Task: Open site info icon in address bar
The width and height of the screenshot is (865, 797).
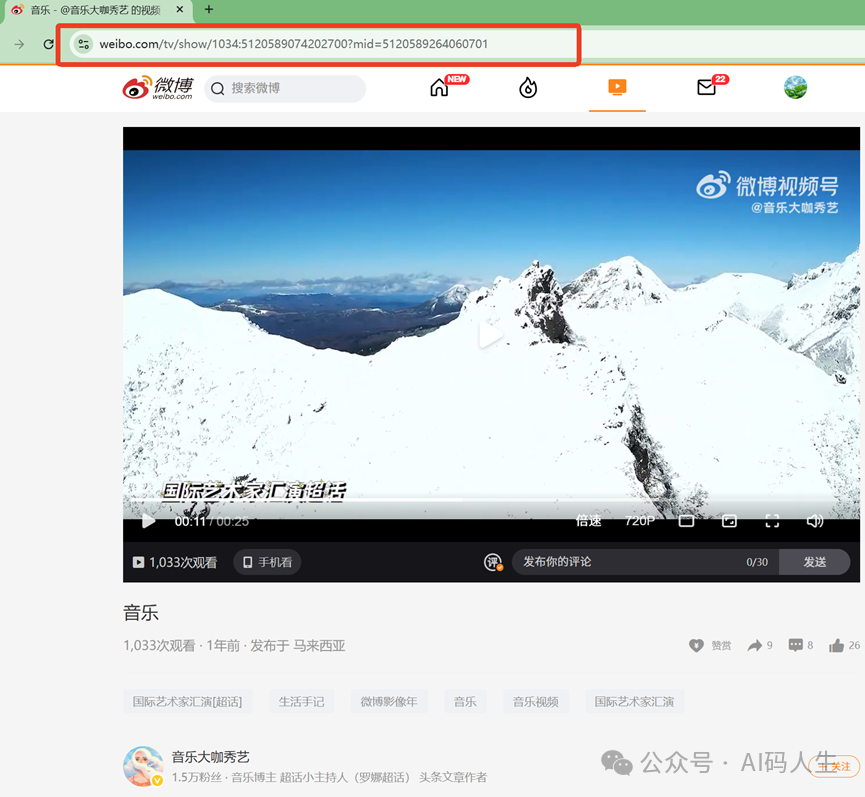Action: [x=84, y=44]
